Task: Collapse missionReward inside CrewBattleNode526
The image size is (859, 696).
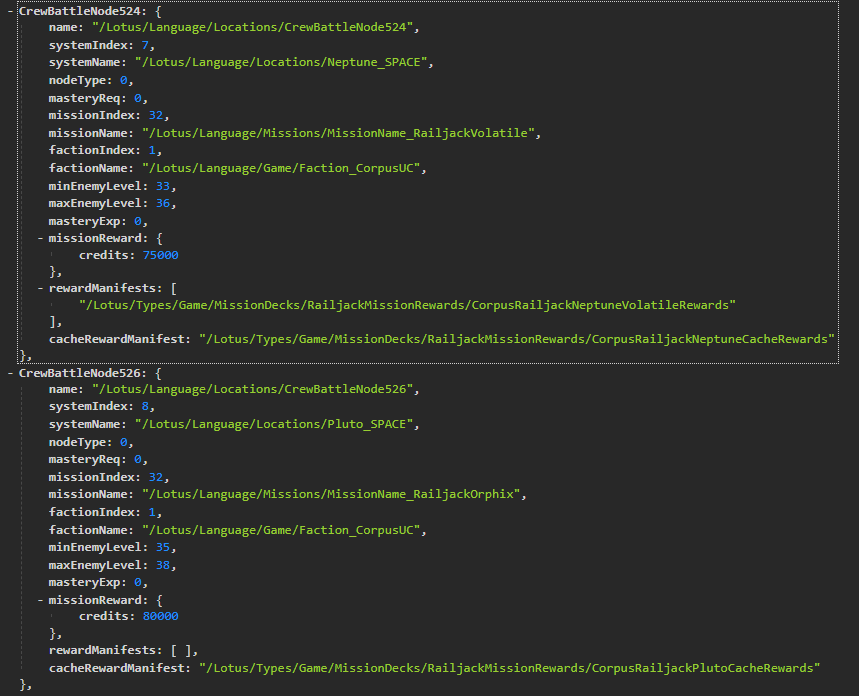Action: pos(40,599)
